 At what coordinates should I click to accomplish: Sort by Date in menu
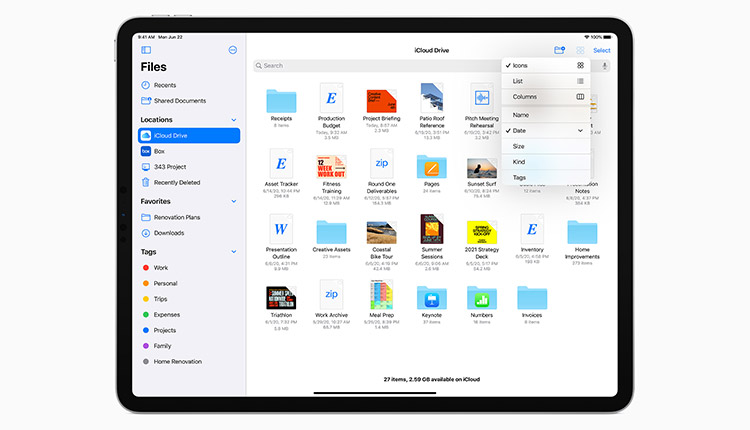545,131
